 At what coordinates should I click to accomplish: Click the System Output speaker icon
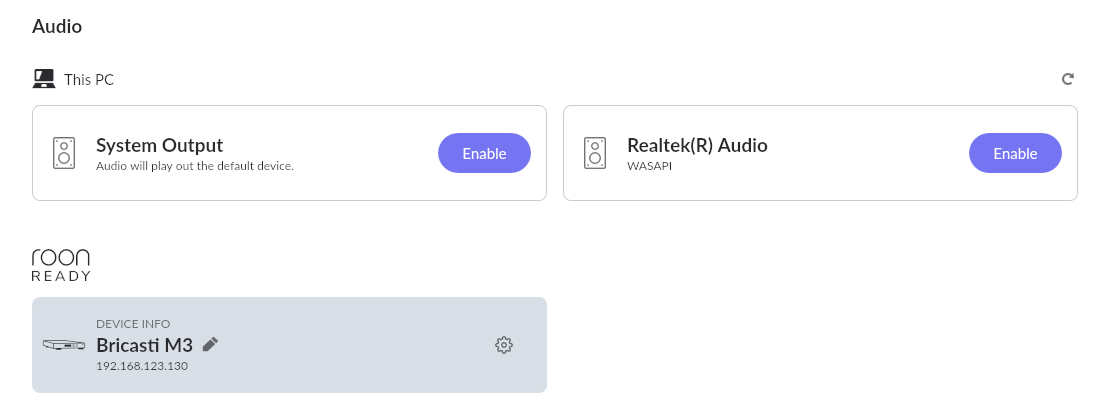64,153
